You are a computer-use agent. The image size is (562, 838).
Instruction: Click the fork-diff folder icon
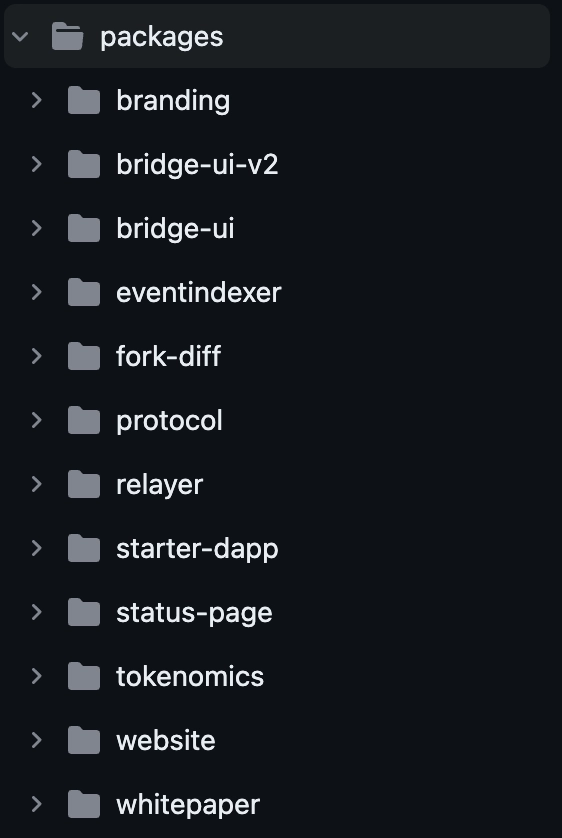click(x=84, y=356)
